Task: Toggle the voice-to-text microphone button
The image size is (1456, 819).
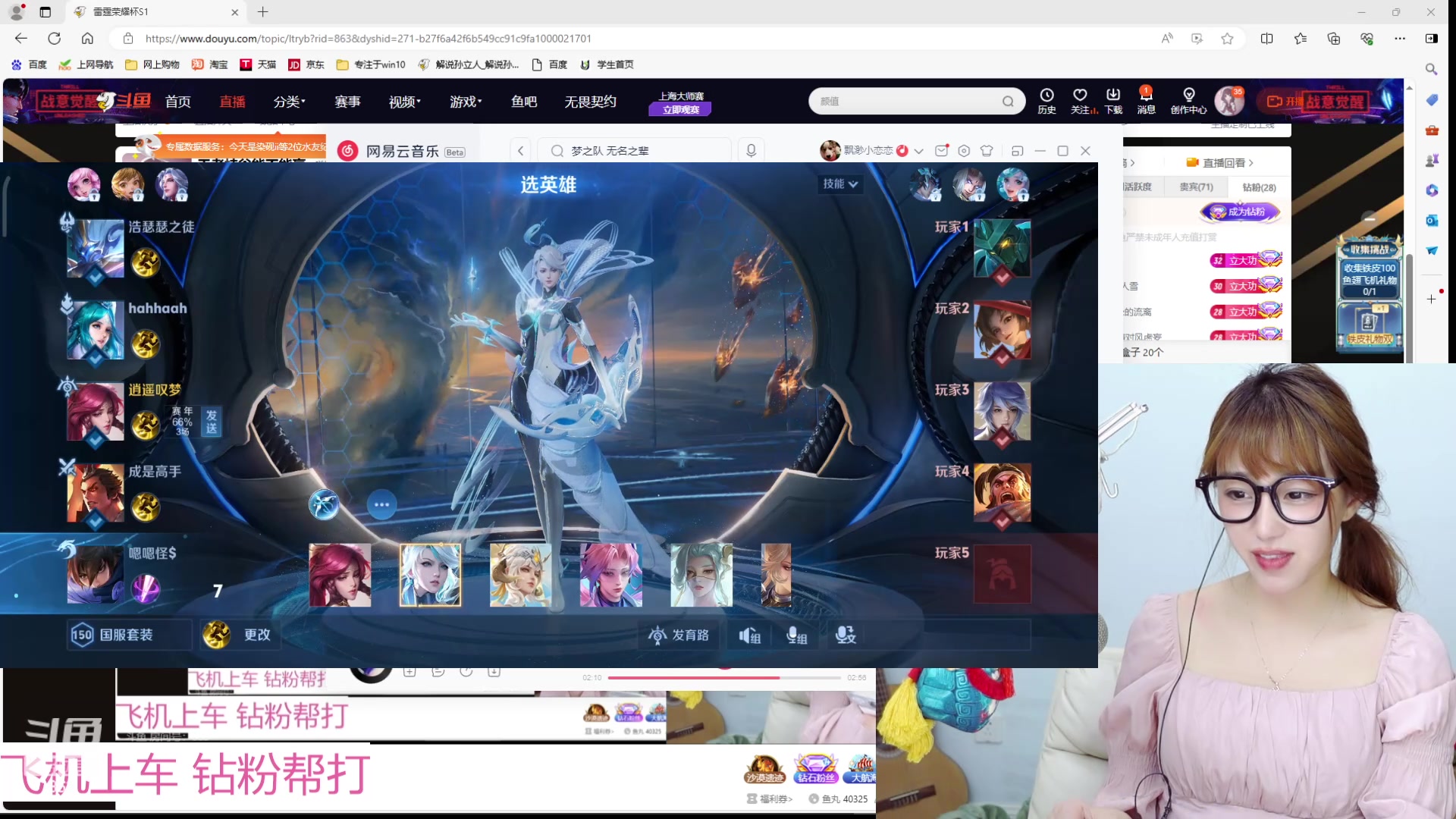Action: click(x=846, y=635)
